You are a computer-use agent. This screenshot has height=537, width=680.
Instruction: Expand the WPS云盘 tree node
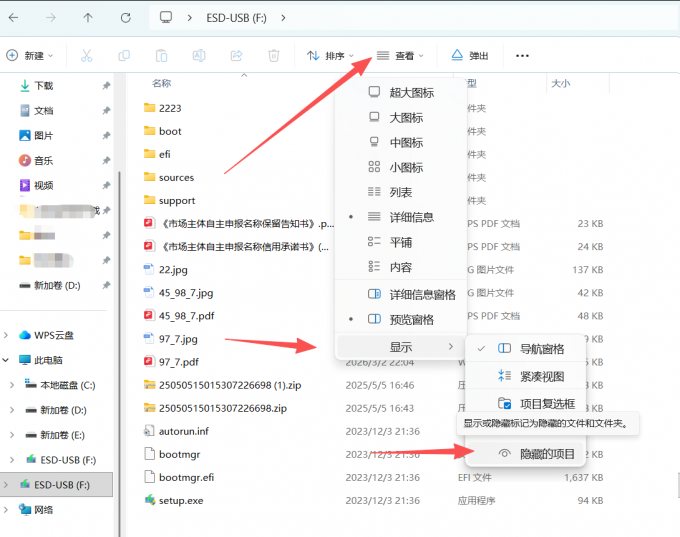[x=6, y=335]
